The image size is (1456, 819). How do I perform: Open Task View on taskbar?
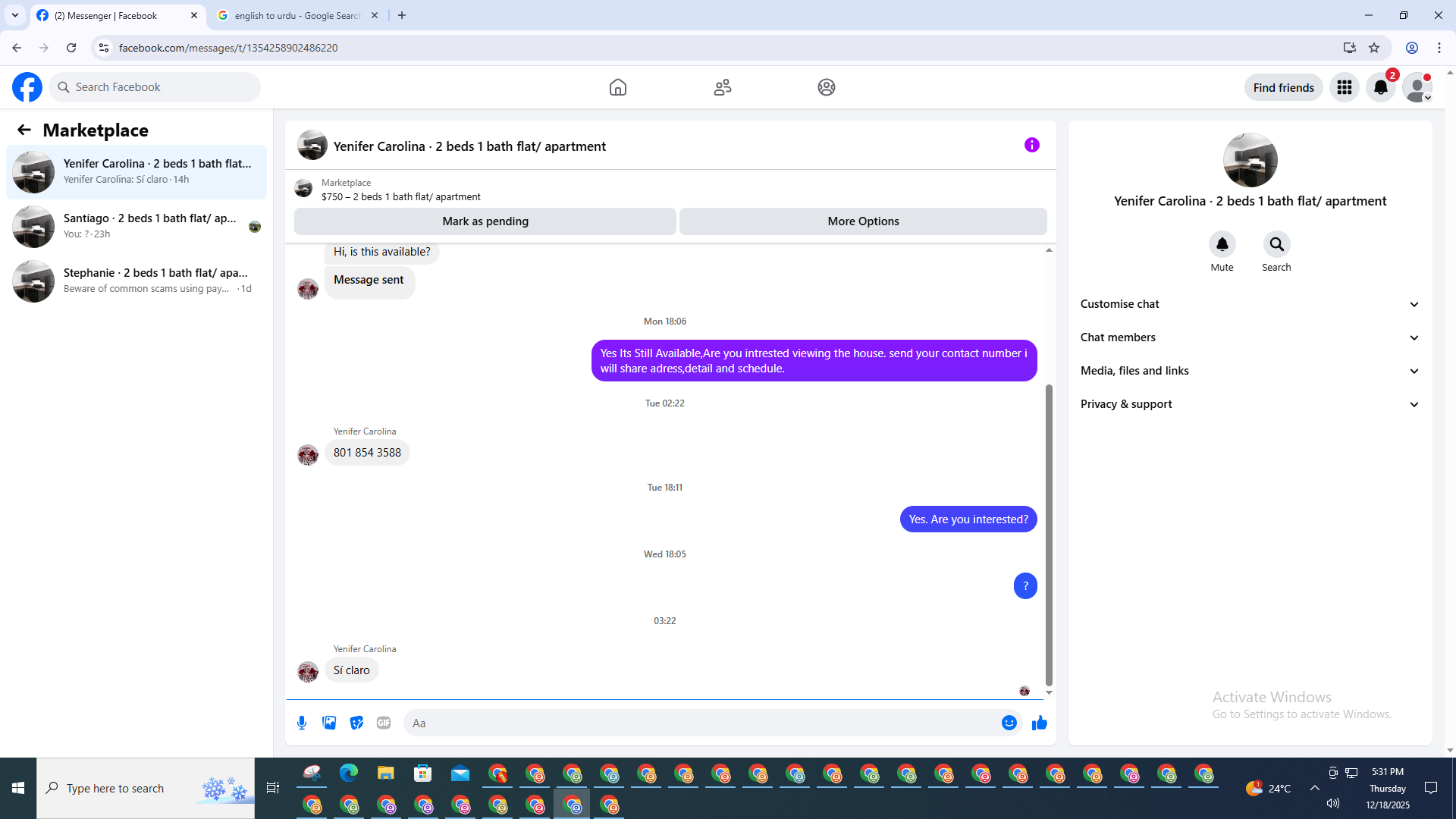[273, 789]
